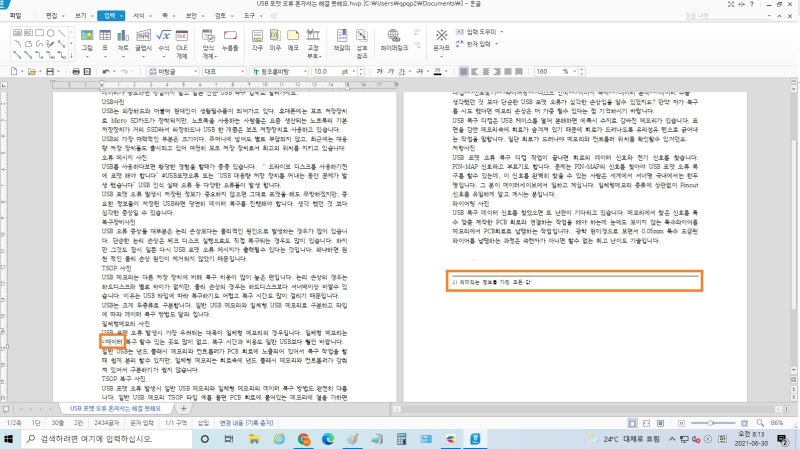Select the ellipse shape in the shapes gallery
800x449 pixels.
[x=51, y=33]
